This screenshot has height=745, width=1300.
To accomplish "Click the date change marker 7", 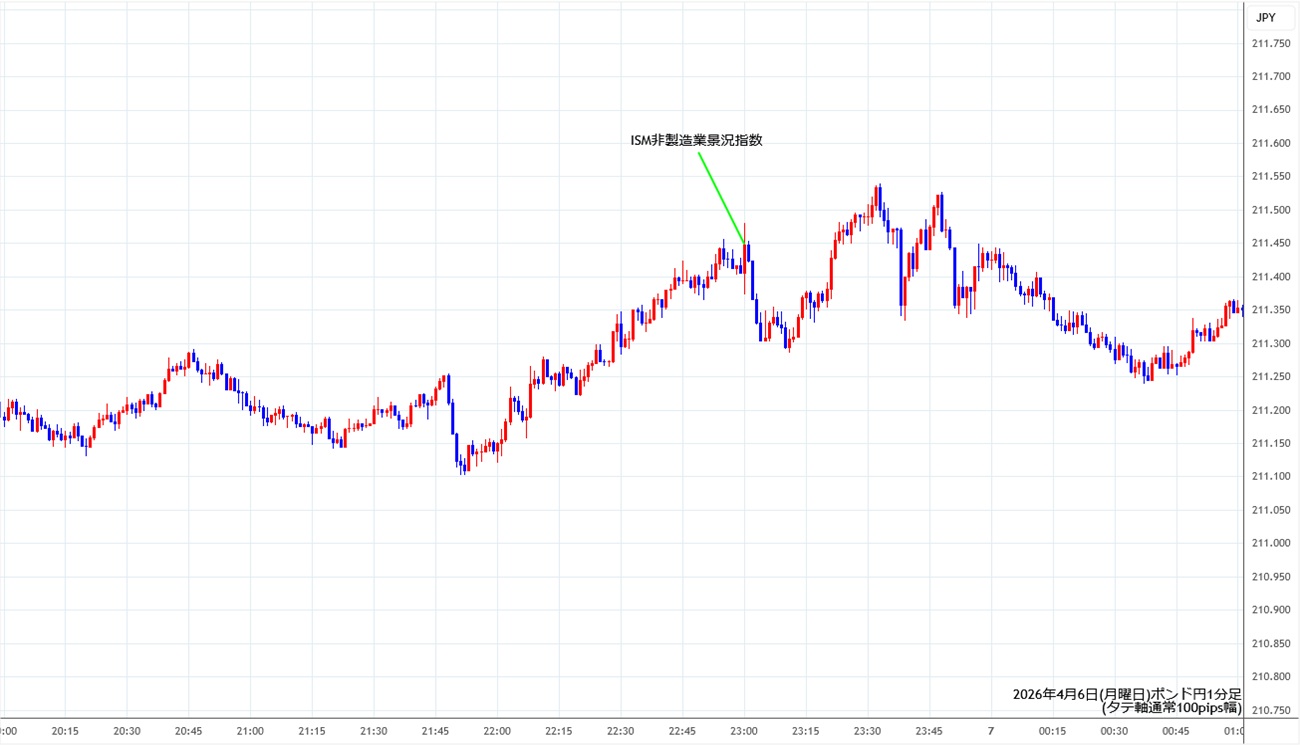I will (990, 731).
